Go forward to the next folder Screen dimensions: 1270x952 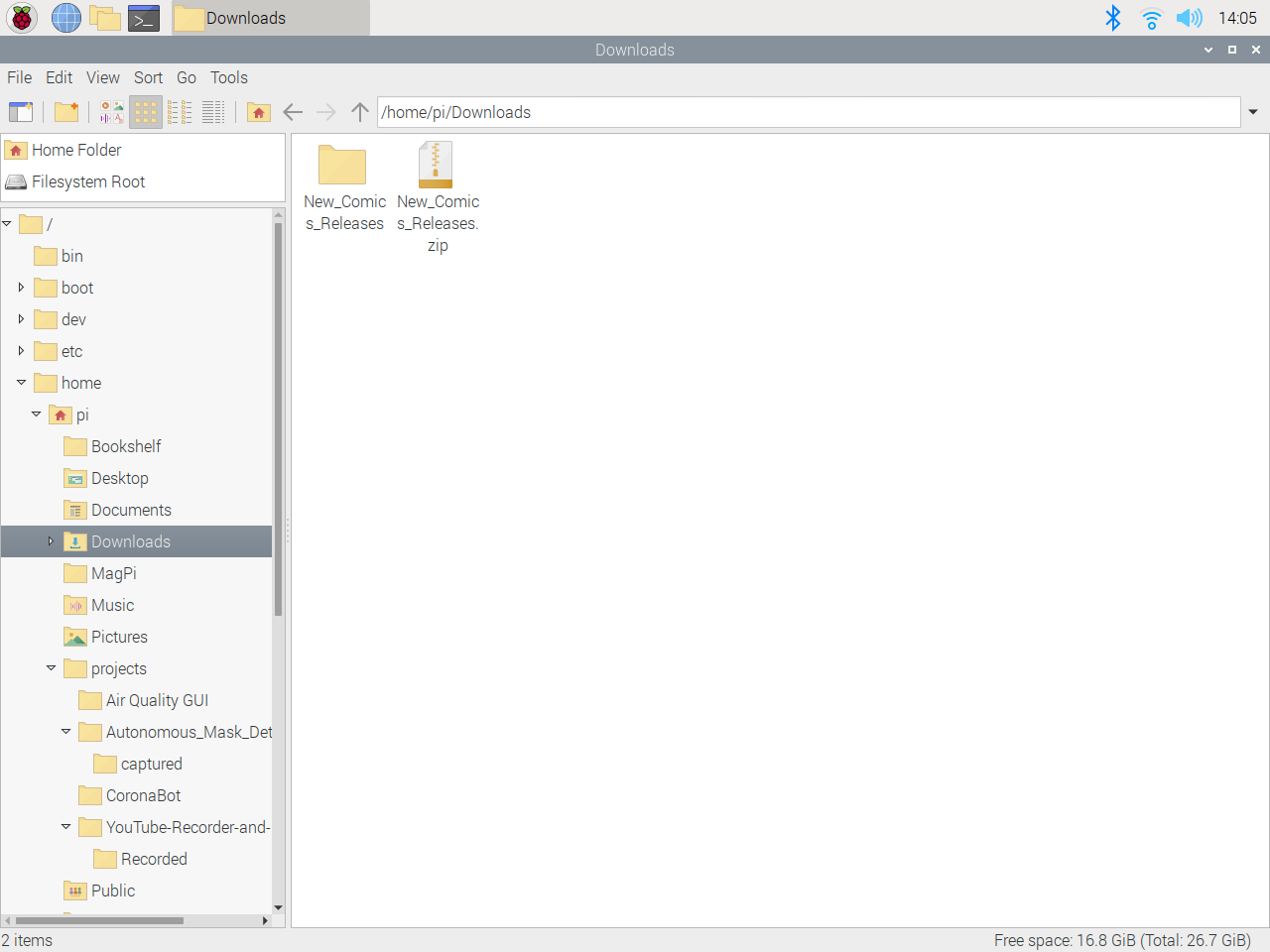point(326,112)
